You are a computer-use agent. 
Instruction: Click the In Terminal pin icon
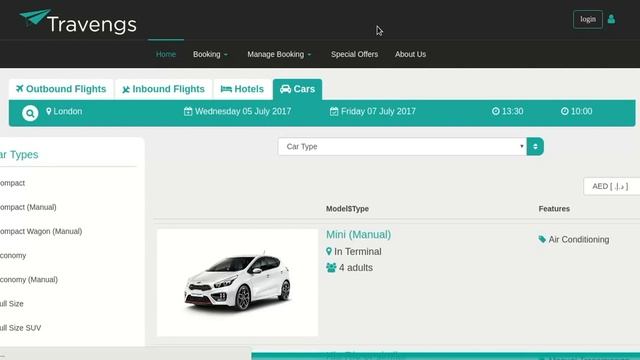tap(329, 251)
